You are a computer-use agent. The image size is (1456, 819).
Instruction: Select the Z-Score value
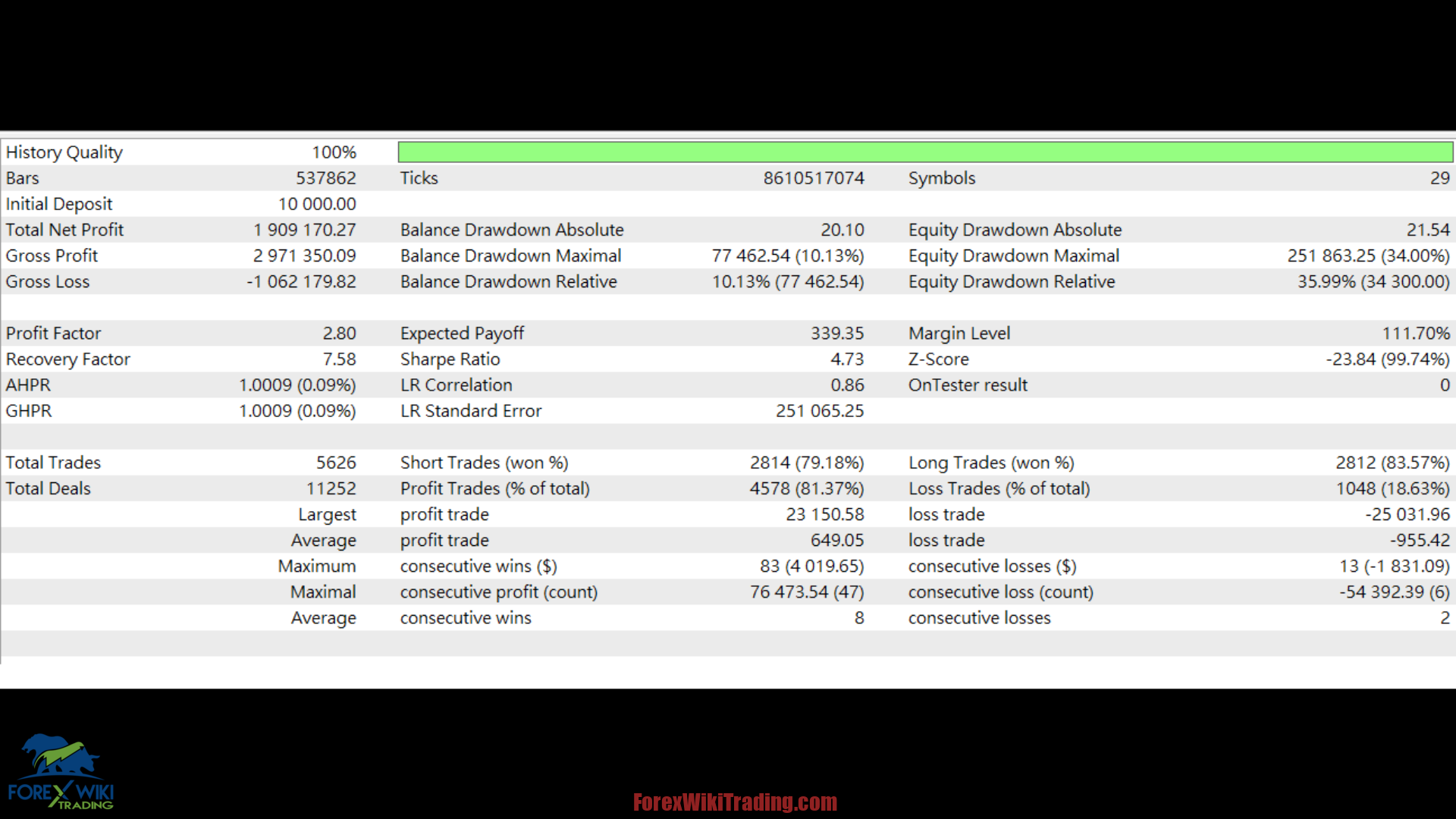(1387, 359)
